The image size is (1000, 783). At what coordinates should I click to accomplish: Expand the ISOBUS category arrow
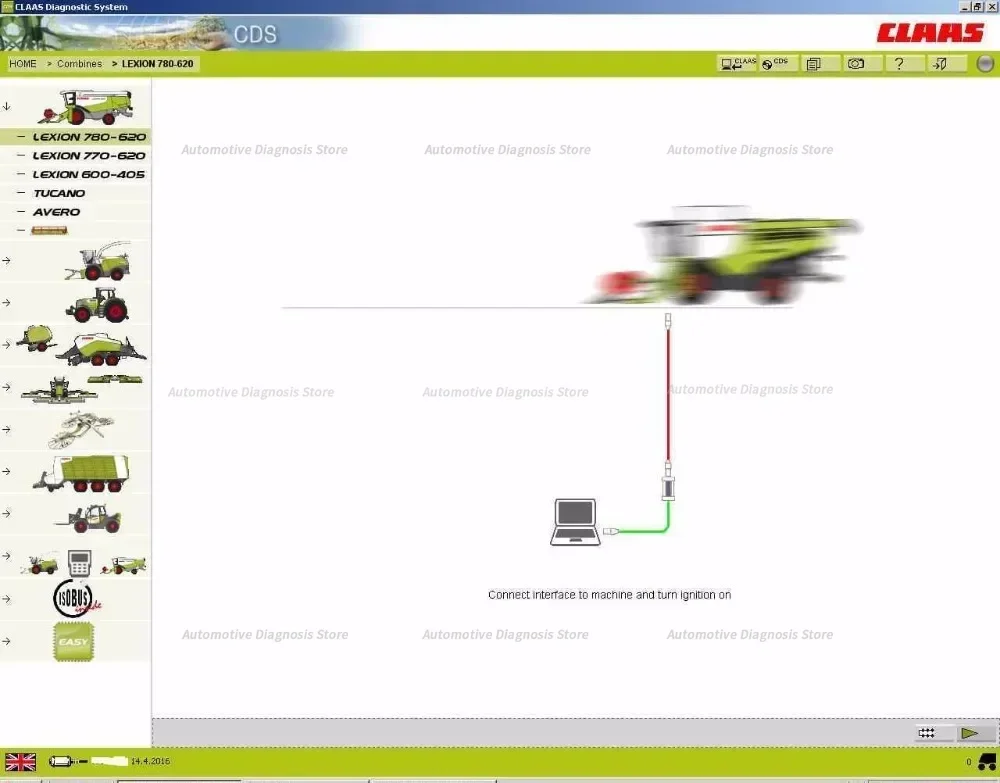[6, 599]
